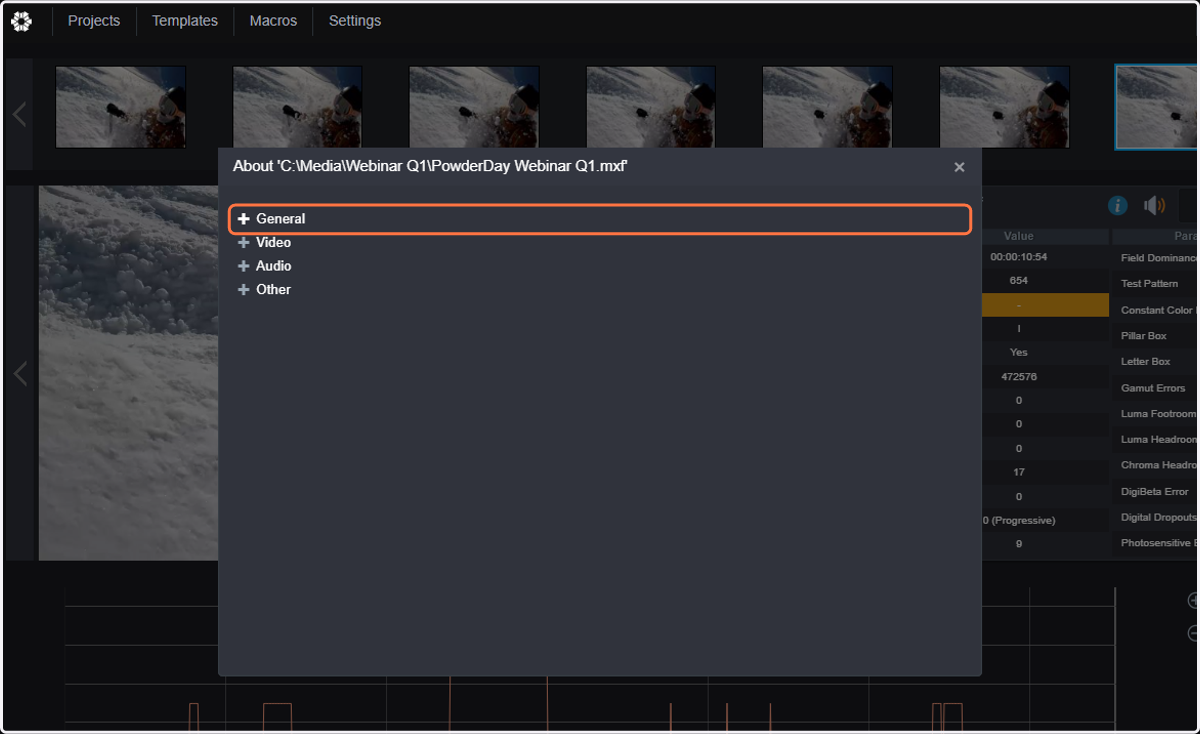The height and width of the screenshot is (734, 1200).
Task: Open the Settings menu
Action: tap(355, 21)
